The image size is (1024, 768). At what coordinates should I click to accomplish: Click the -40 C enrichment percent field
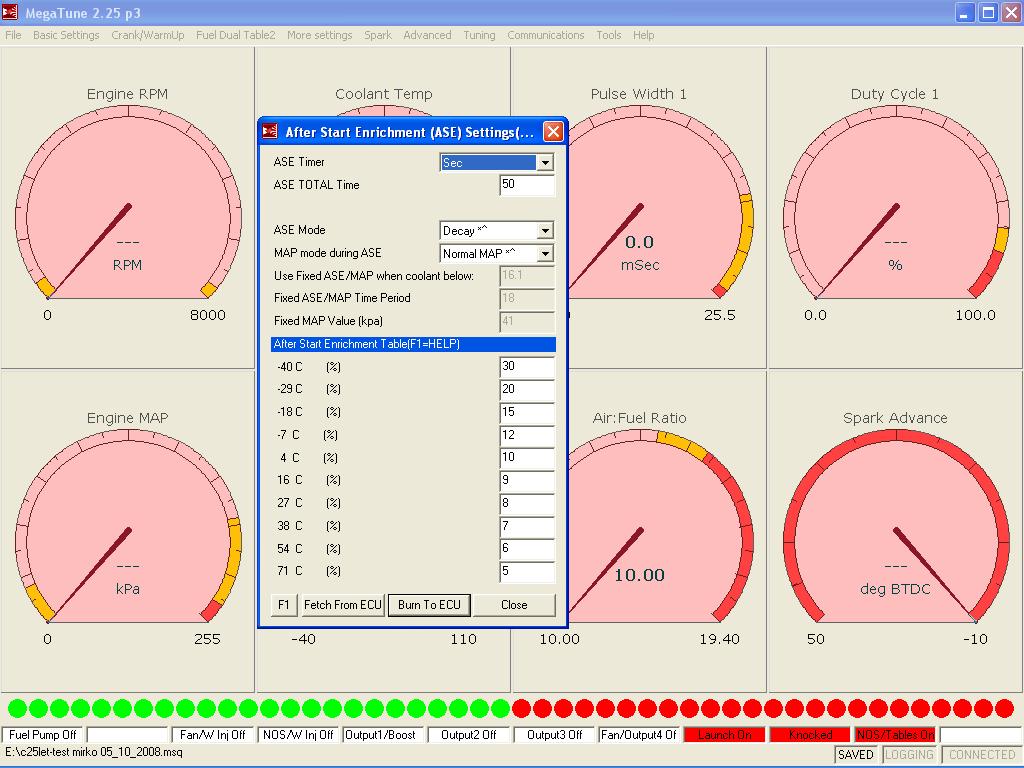click(x=527, y=367)
